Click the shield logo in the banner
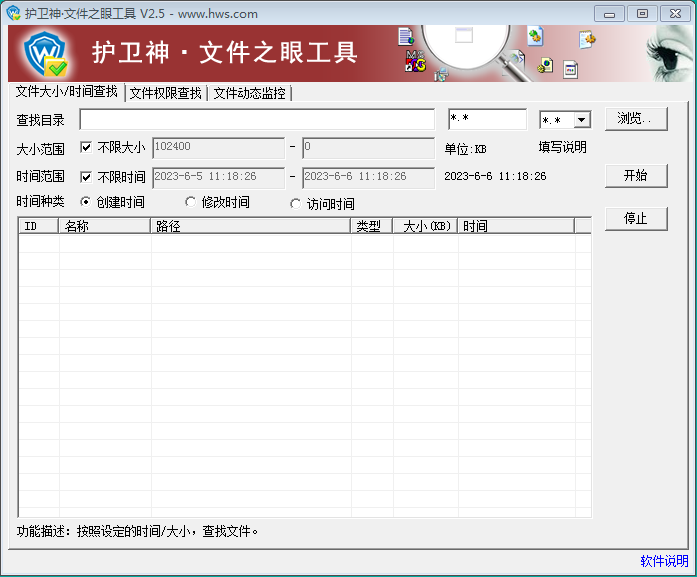This screenshot has width=697, height=577. 45,54
